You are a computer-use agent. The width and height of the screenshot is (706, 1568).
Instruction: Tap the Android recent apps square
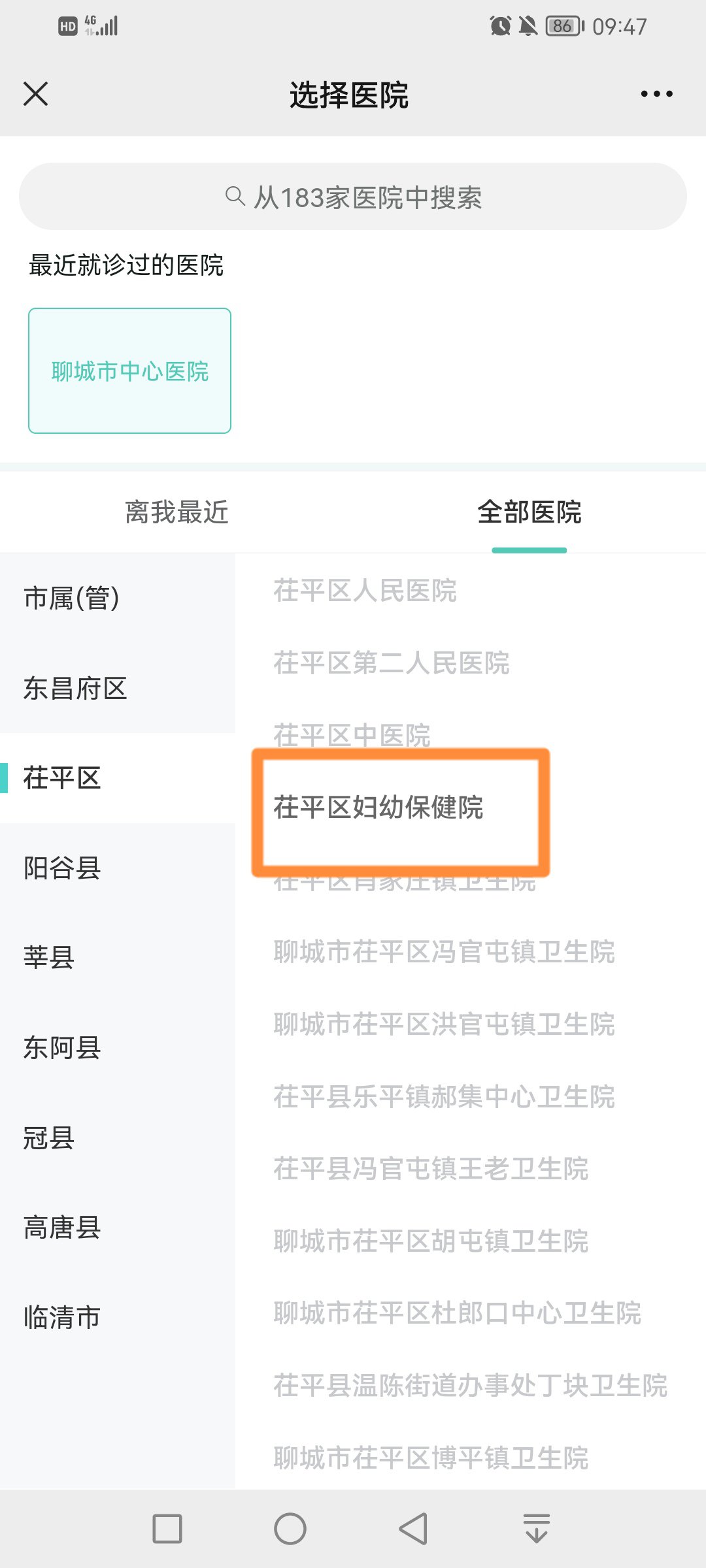click(x=167, y=1529)
